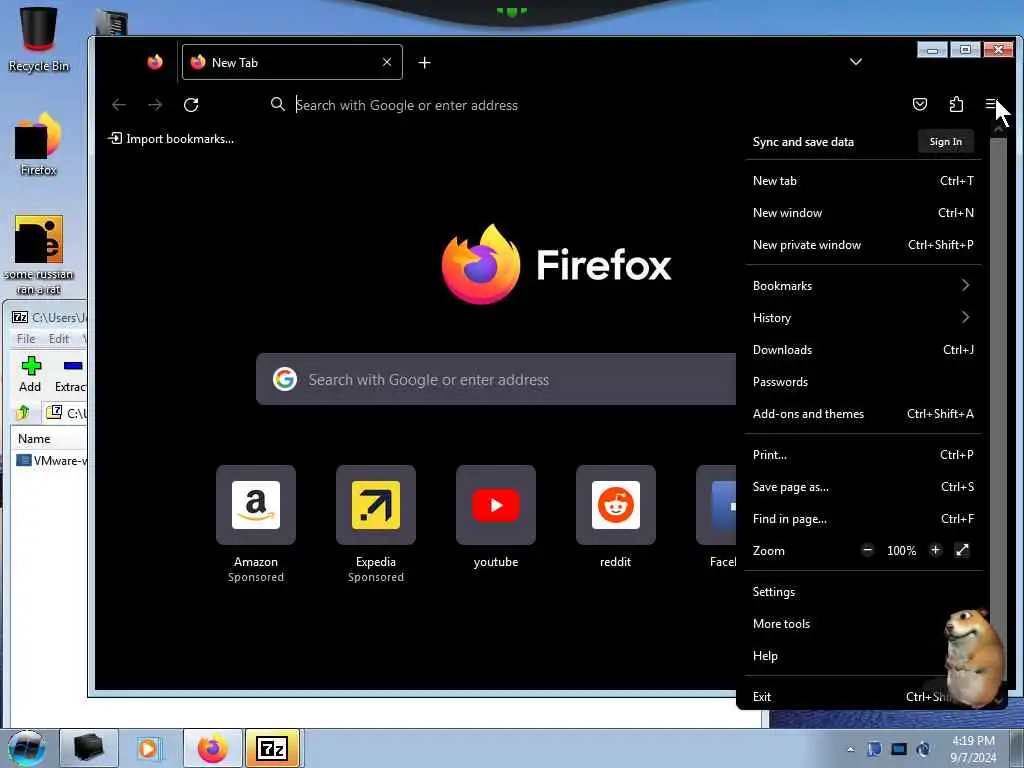
Task: Open Downloads from the menu
Action: pyautogui.click(x=863, y=349)
